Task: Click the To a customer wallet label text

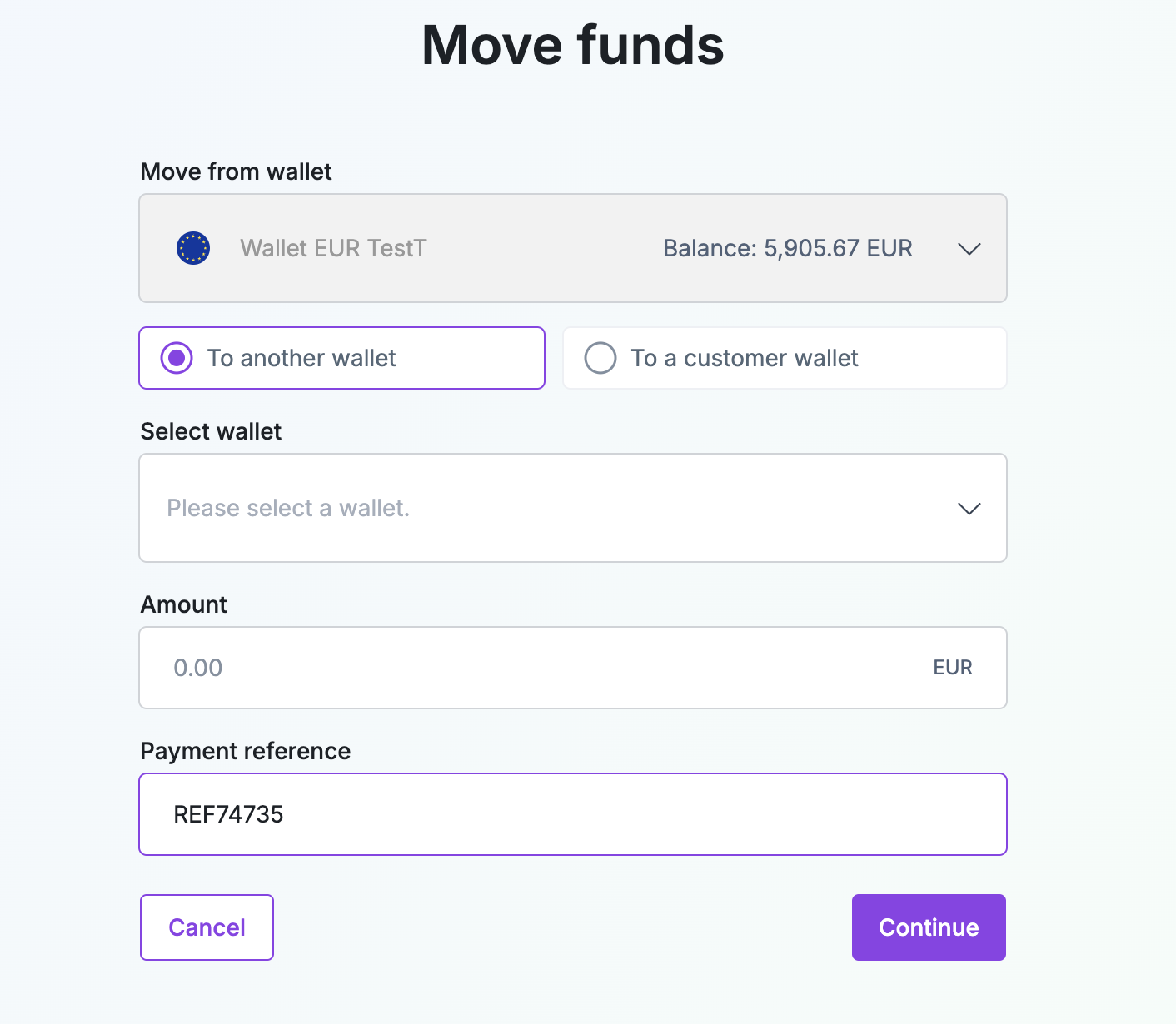Action: pyautogui.click(x=744, y=358)
